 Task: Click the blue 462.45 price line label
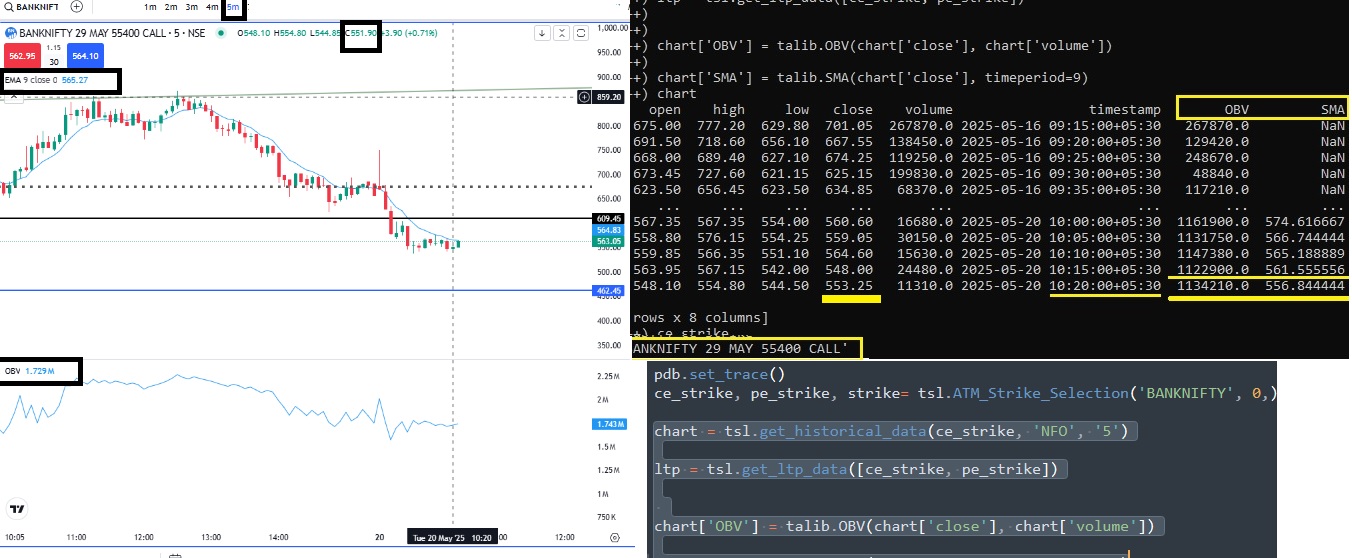(x=610, y=291)
